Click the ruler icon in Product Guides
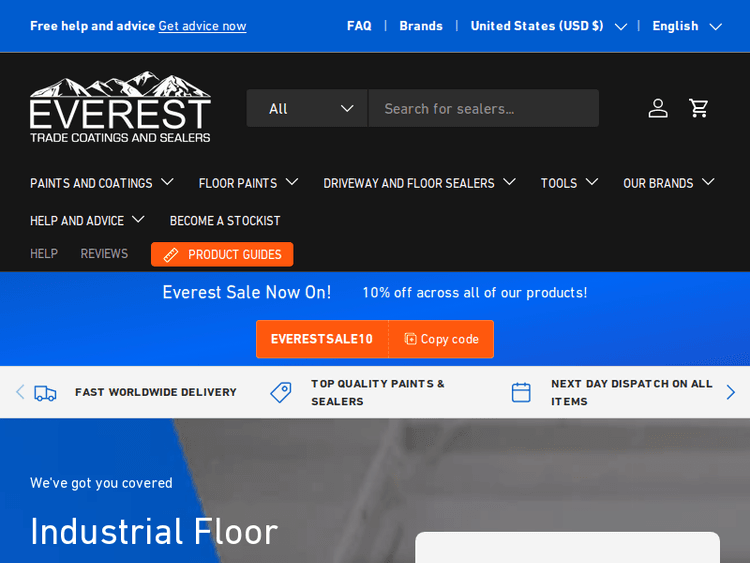This screenshot has height=563, width=750. tap(171, 254)
